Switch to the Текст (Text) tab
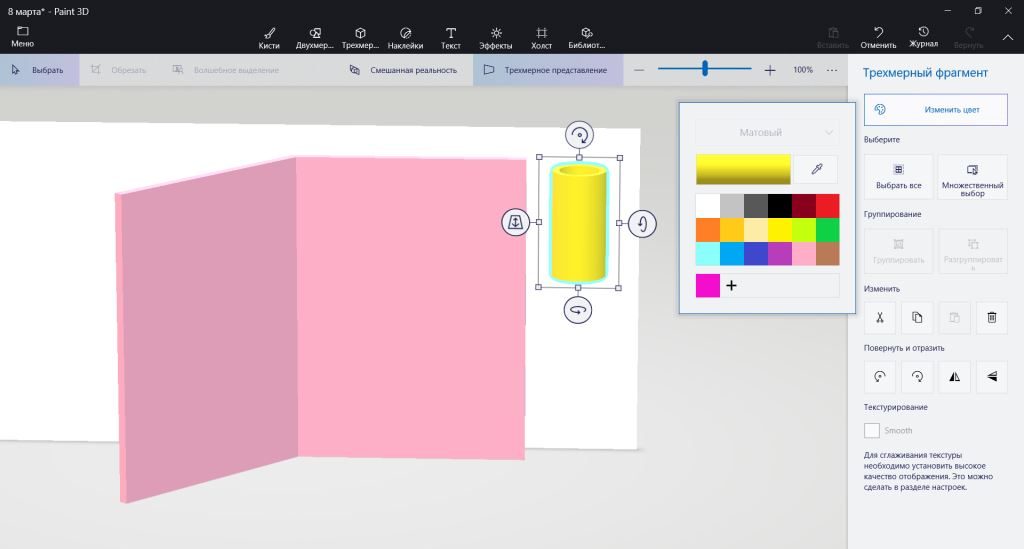This screenshot has height=549, width=1024. coord(451,38)
